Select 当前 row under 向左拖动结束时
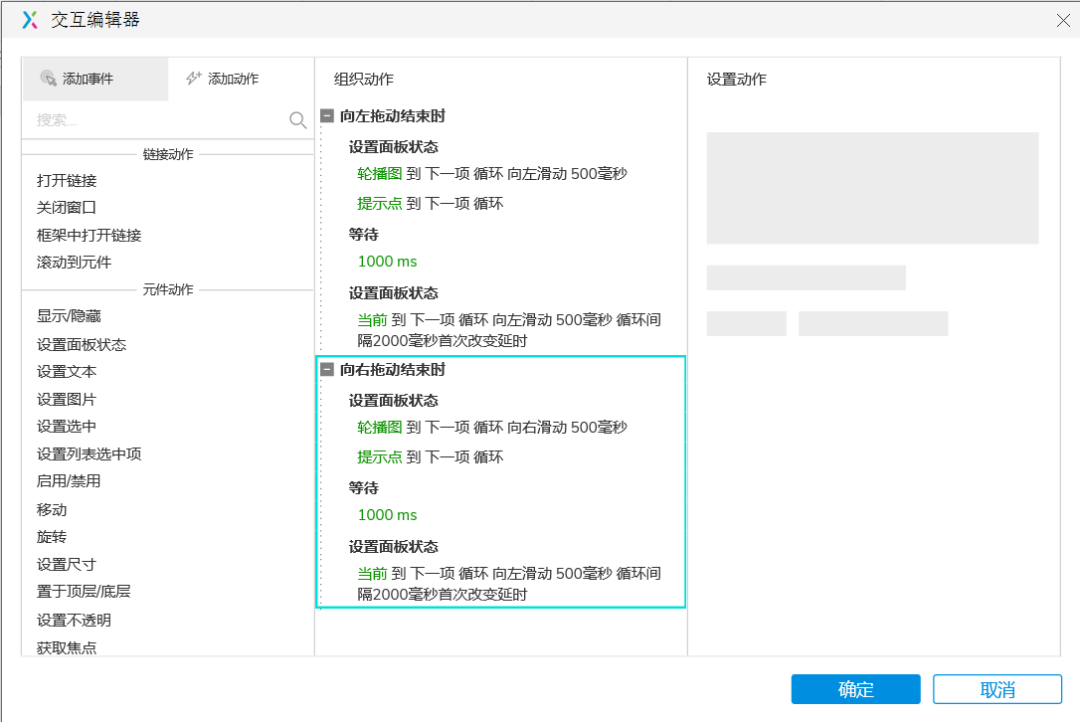Viewport: 1080px width, 722px height. tap(509, 330)
